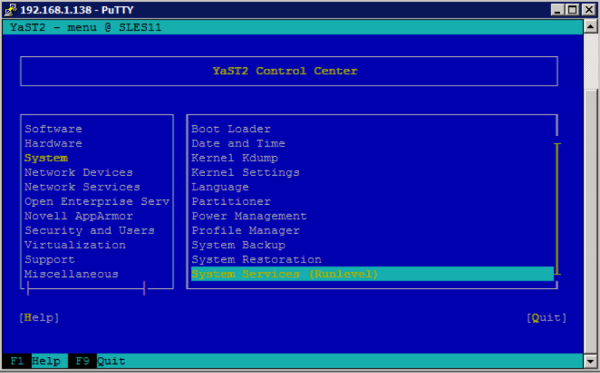Select the Software category
The height and width of the screenshot is (373, 600).
[53, 129]
